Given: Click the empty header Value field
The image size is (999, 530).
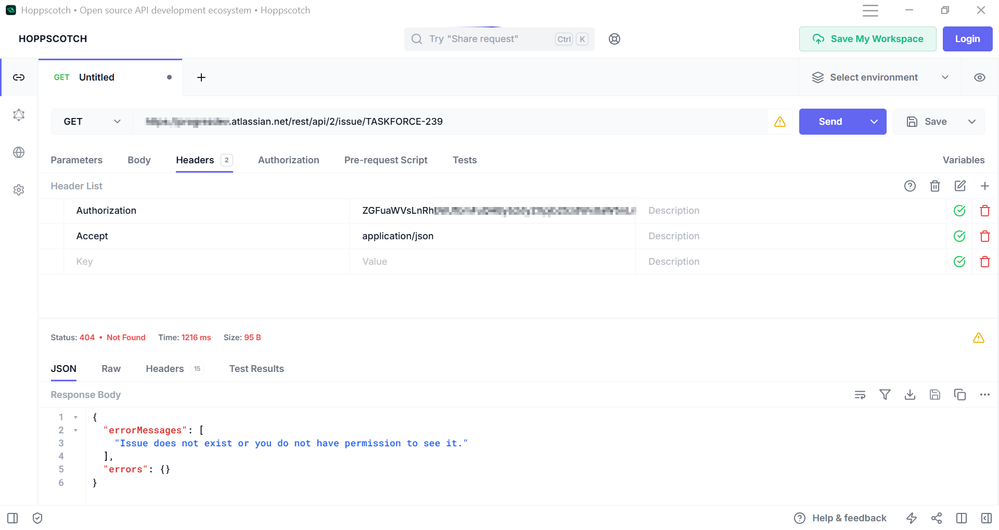Looking at the screenshot, I should [x=492, y=262].
